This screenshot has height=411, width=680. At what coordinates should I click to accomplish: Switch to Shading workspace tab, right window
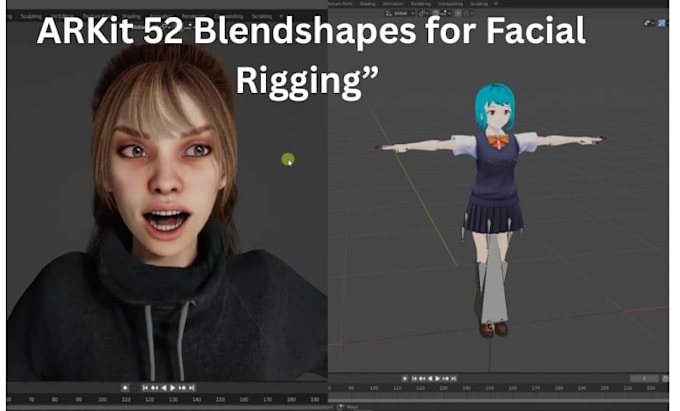click(x=367, y=4)
